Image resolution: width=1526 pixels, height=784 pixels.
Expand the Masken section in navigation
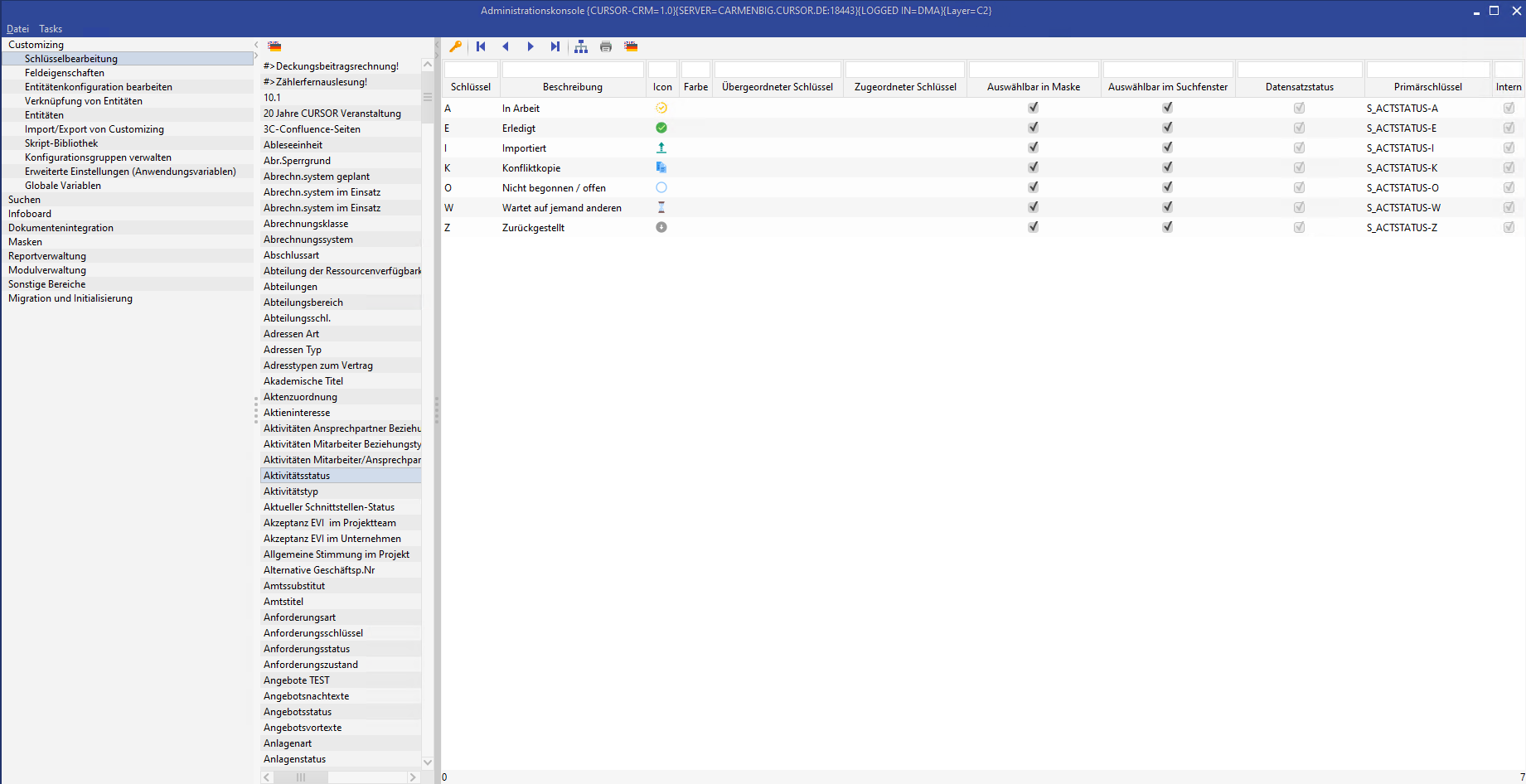[x=25, y=242]
